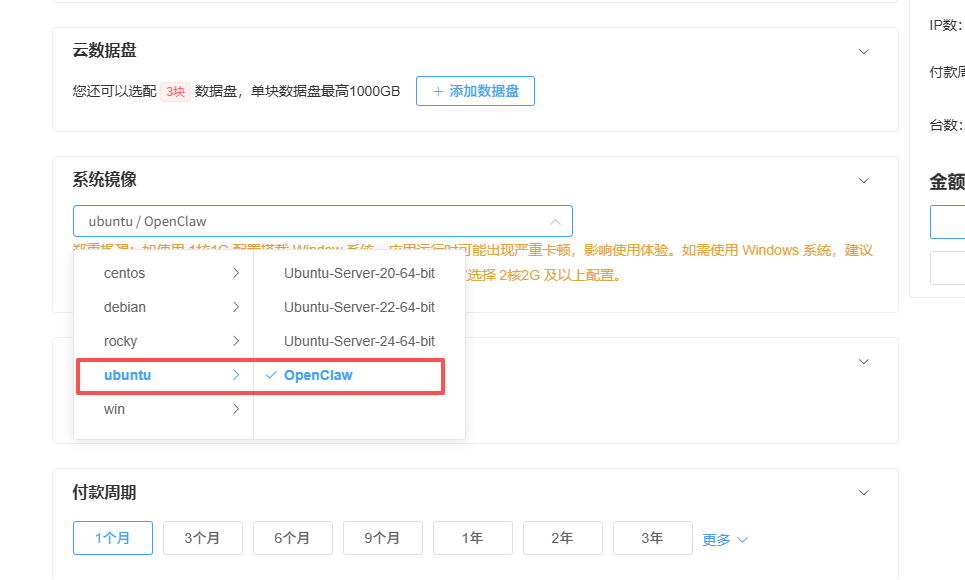Image resolution: width=965 pixels, height=580 pixels.
Task: Select the 1个月 payment period
Action: point(113,538)
